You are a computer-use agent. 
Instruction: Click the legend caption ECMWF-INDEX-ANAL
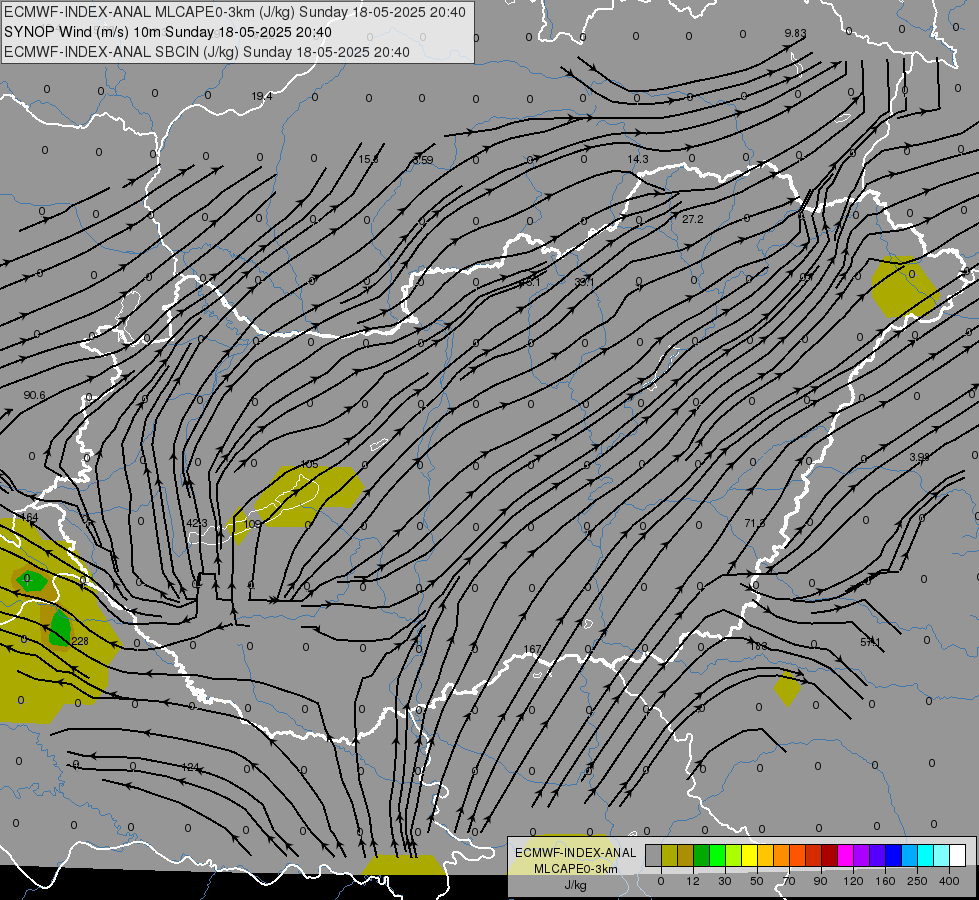coord(576,853)
